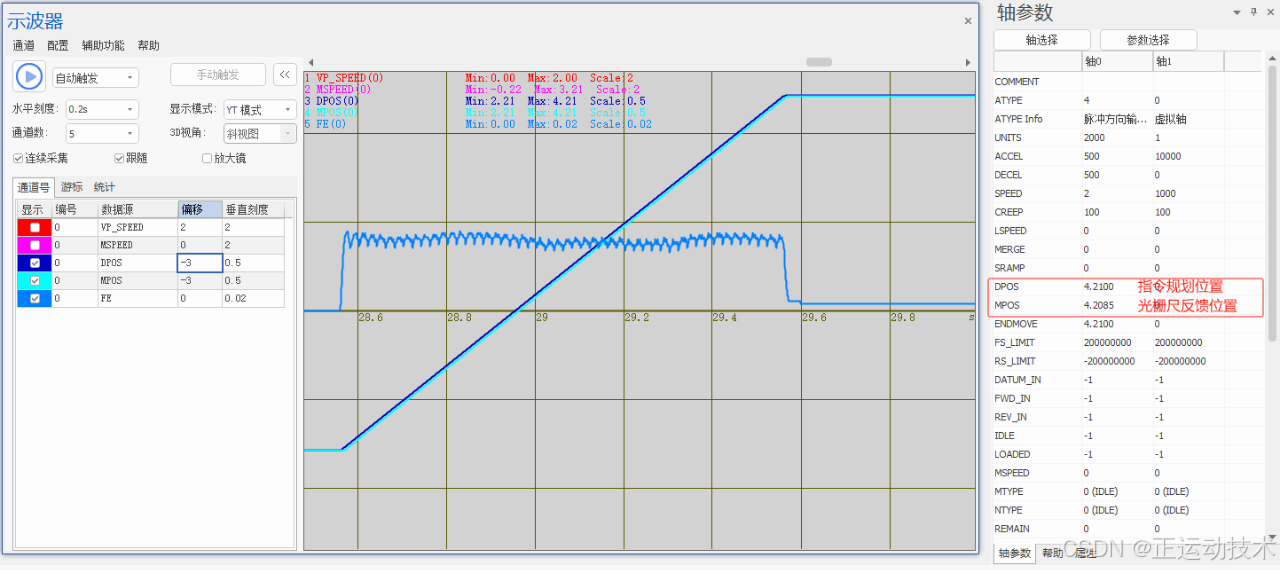Click the SPEED value 1000 for axis 1
Screen dimensions: 1280x570
(x=1188, y=193)
